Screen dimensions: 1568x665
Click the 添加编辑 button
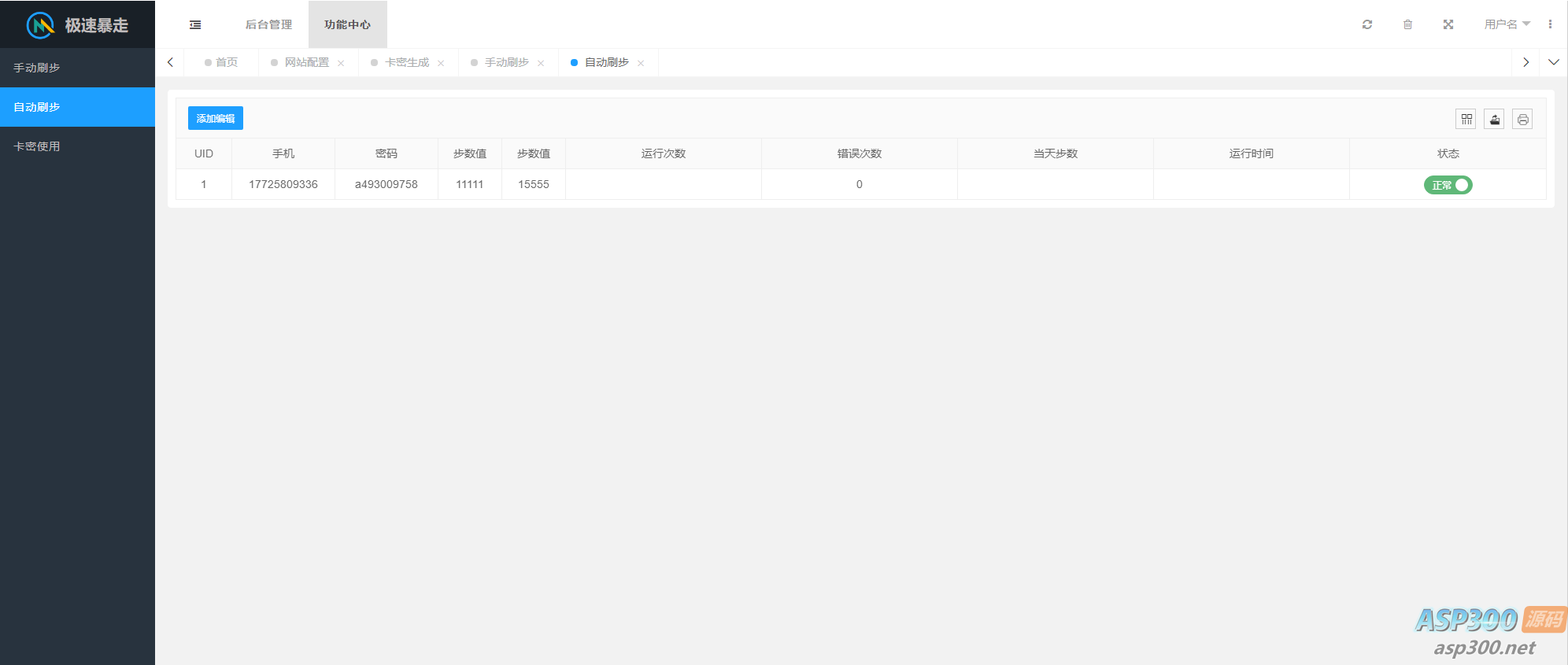[216, 118]
